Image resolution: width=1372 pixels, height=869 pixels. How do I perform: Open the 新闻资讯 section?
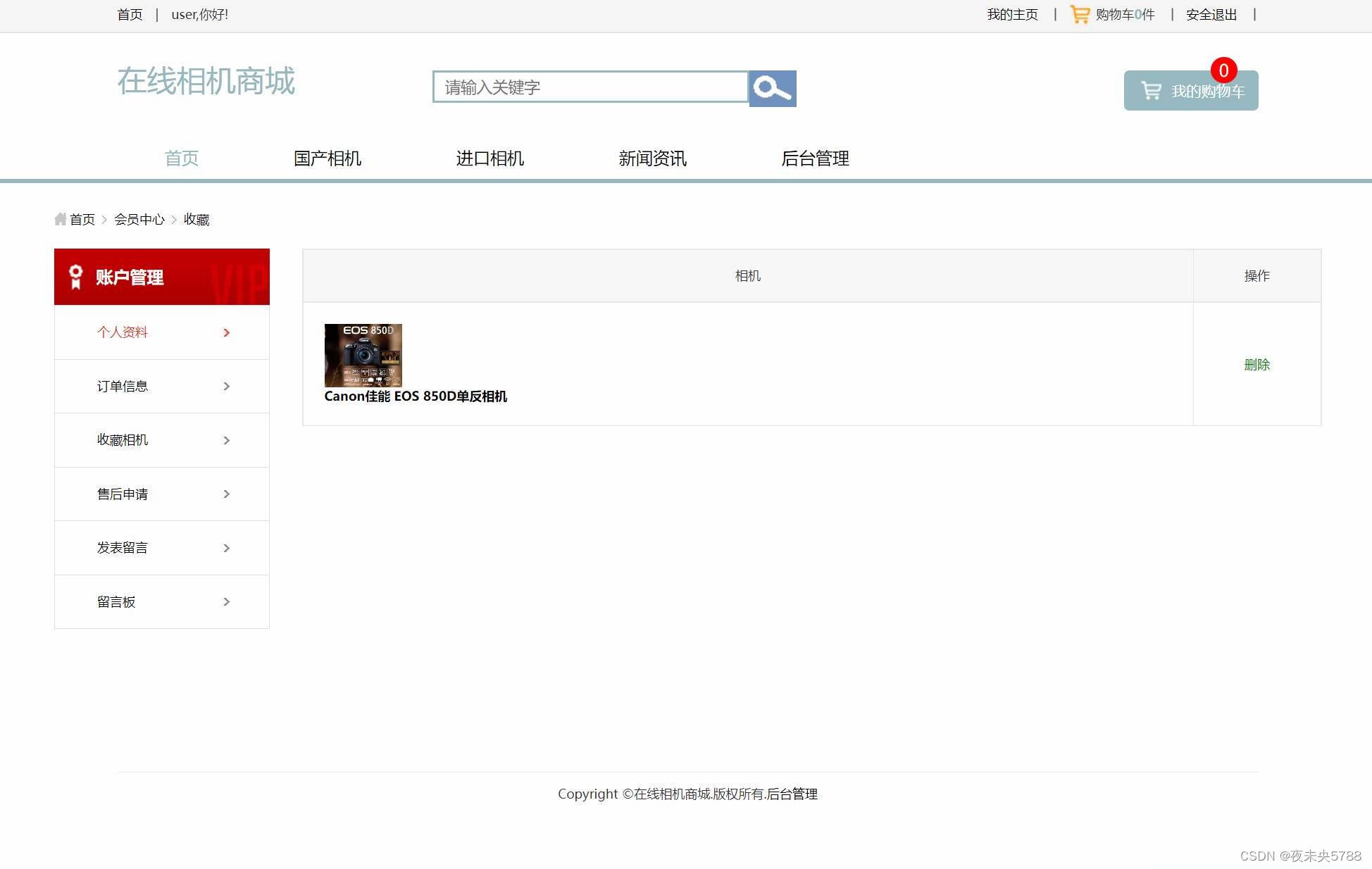[653, 158]
